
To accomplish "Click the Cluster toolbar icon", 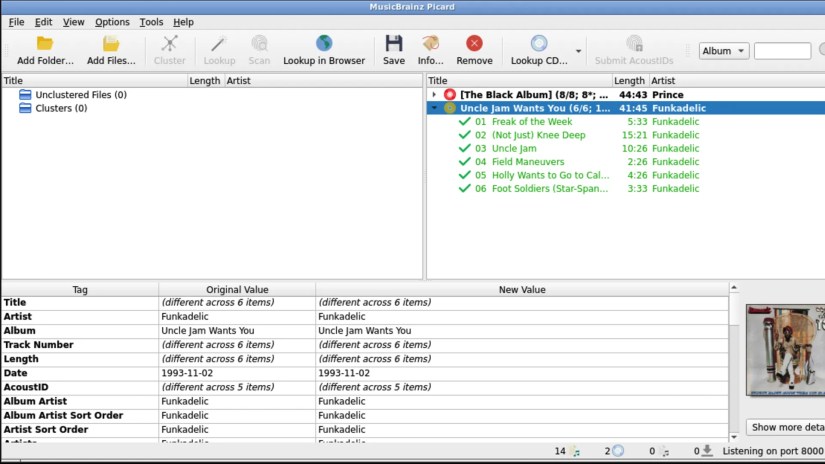I will click(x=169, y=44).
